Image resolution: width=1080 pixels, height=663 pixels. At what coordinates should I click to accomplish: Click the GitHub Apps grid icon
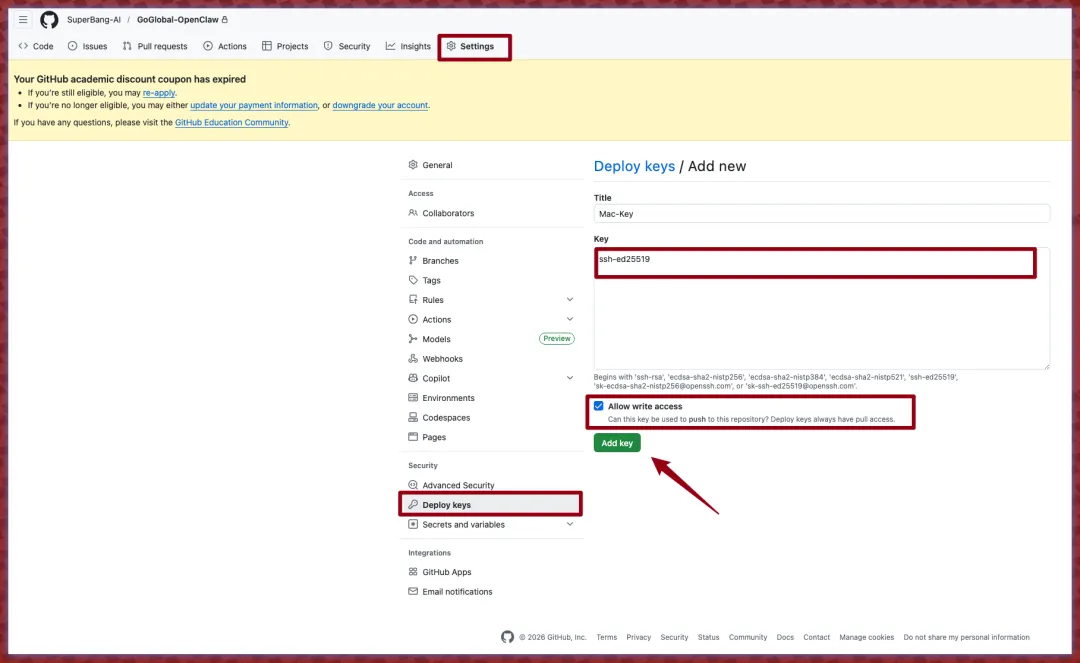tap(413, 571)
